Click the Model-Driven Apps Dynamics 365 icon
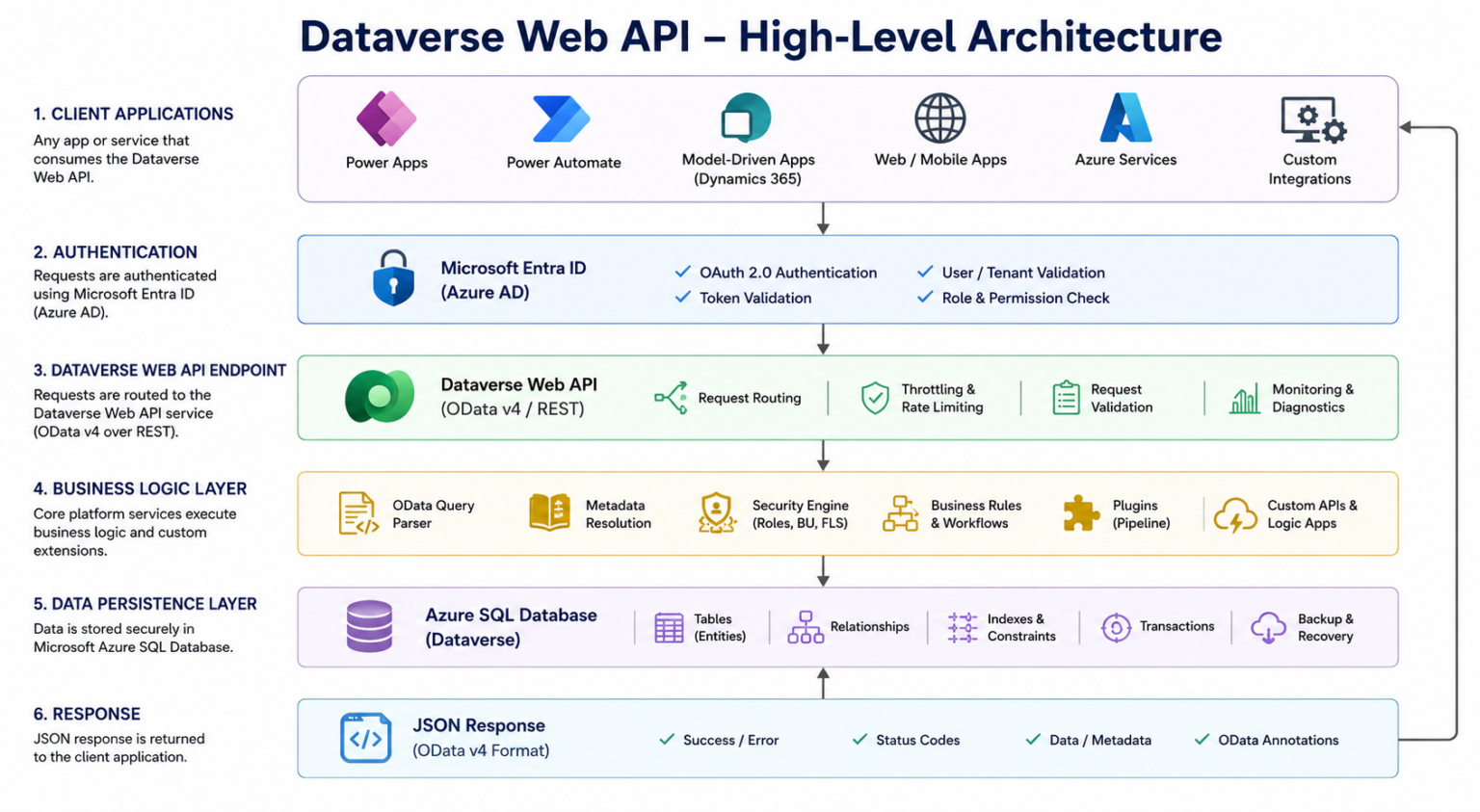The width and height of the screenshot is (1480, 812). [x=747, y=118]
